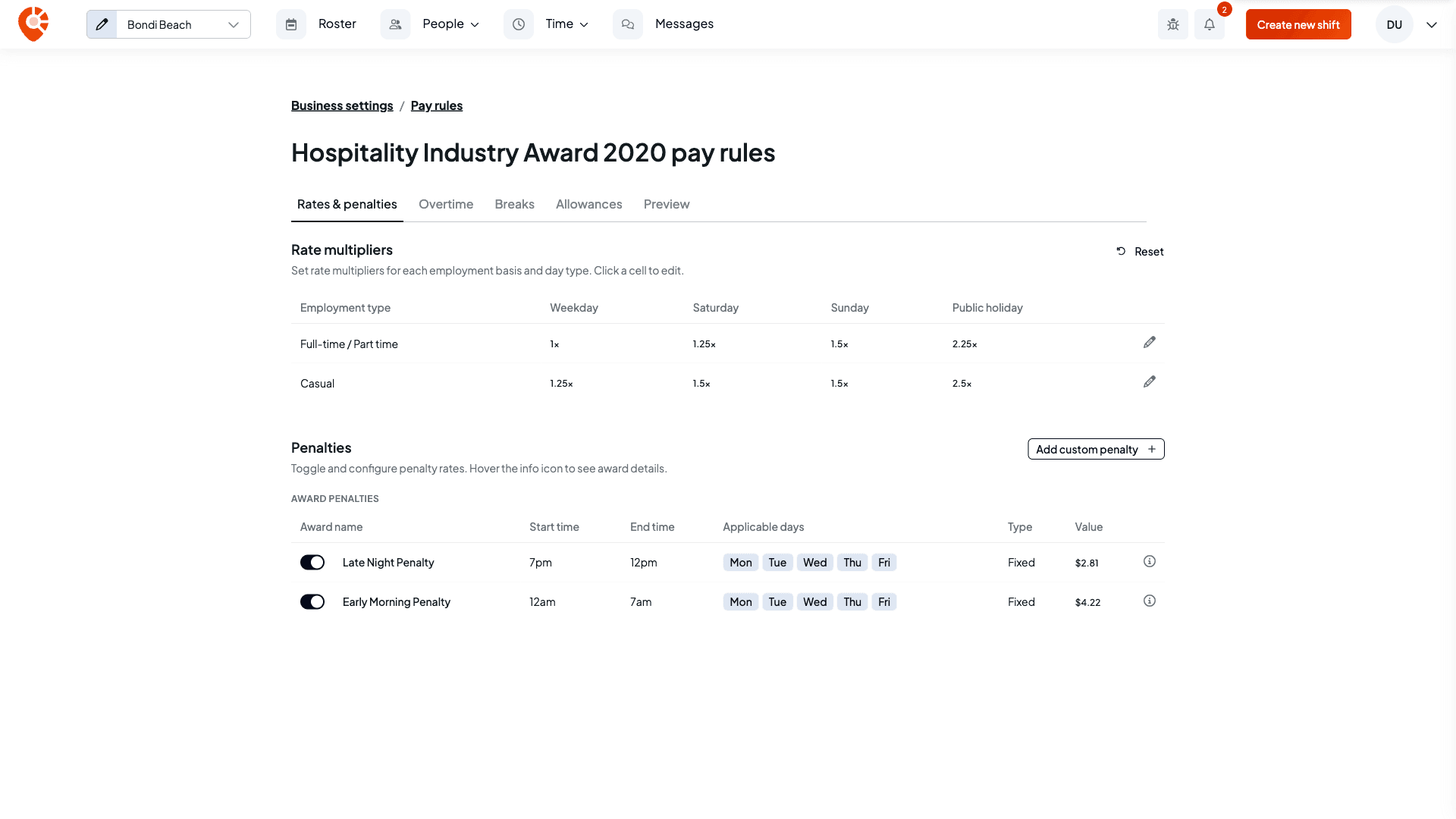Open the Business settings breadcrumb link
Image resolution: width=1456 pixels, height=819 pixels.
pyautogui.click(x=342, y=105)
